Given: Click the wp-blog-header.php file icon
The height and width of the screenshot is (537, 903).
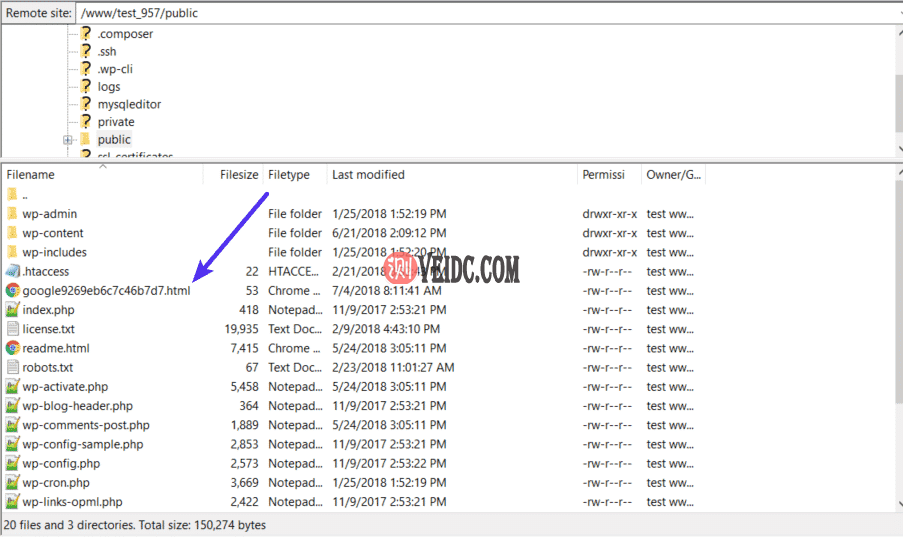Looking at the screenshot, I should pyautogui.click(x=12, y=406).
